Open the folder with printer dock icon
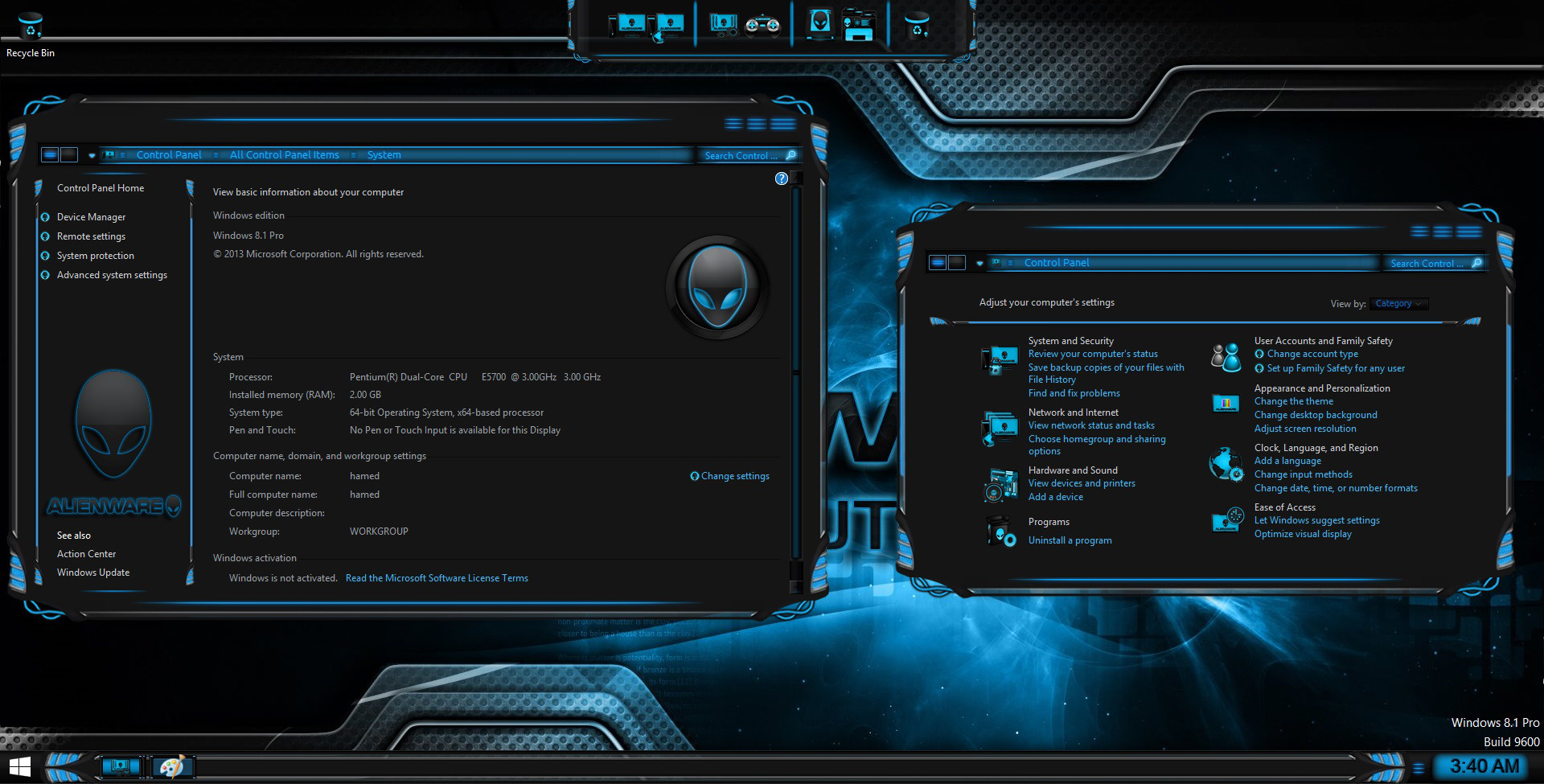This screenshot has width=1544, height=784. pyautogui.click(x=858, y=25)
